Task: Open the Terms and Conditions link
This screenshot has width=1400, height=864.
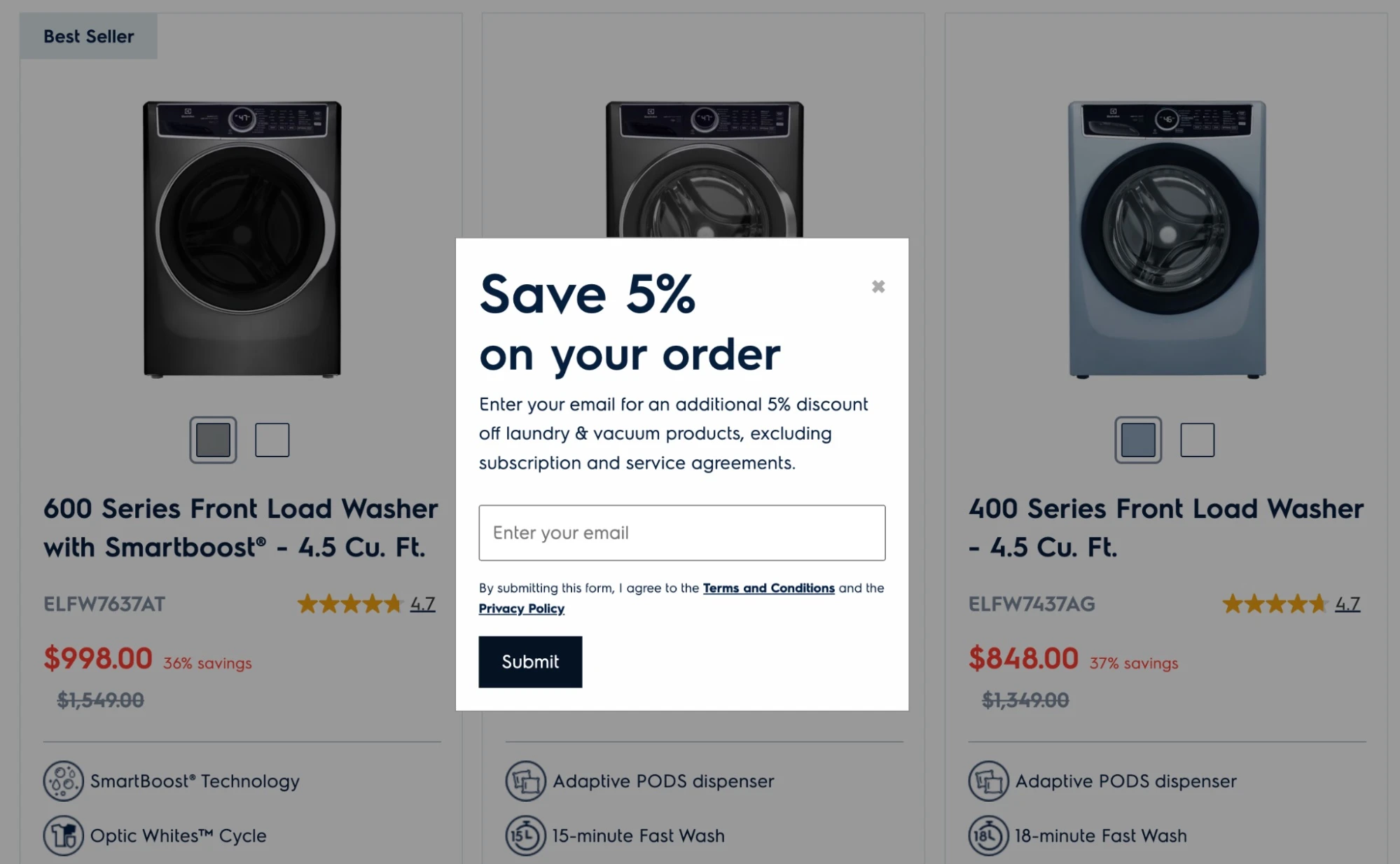Action: point(768,588)
